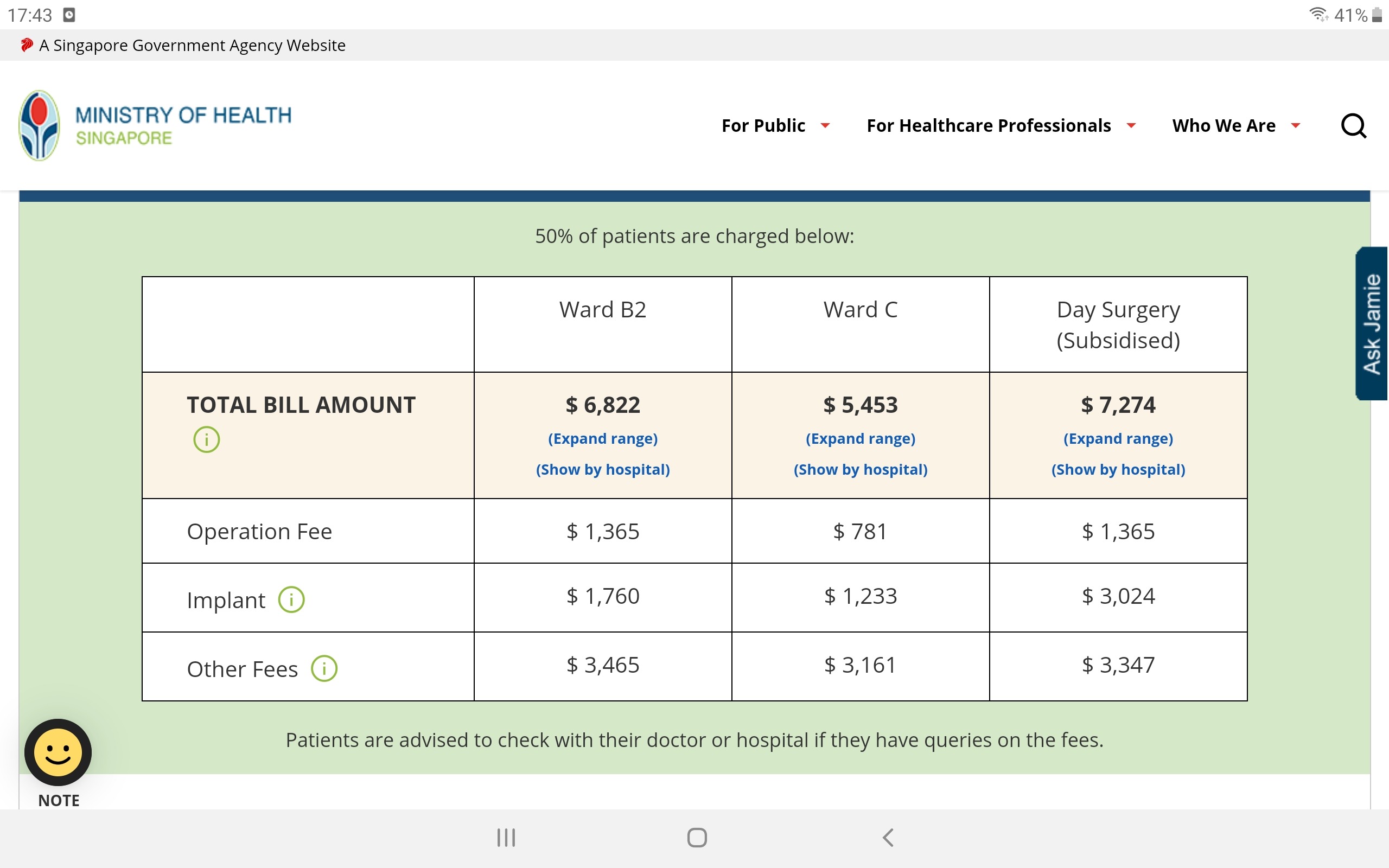Select the TOTAL BILL AMOUNT label
Screen dimensions: 1389x868
coord(301,405)
